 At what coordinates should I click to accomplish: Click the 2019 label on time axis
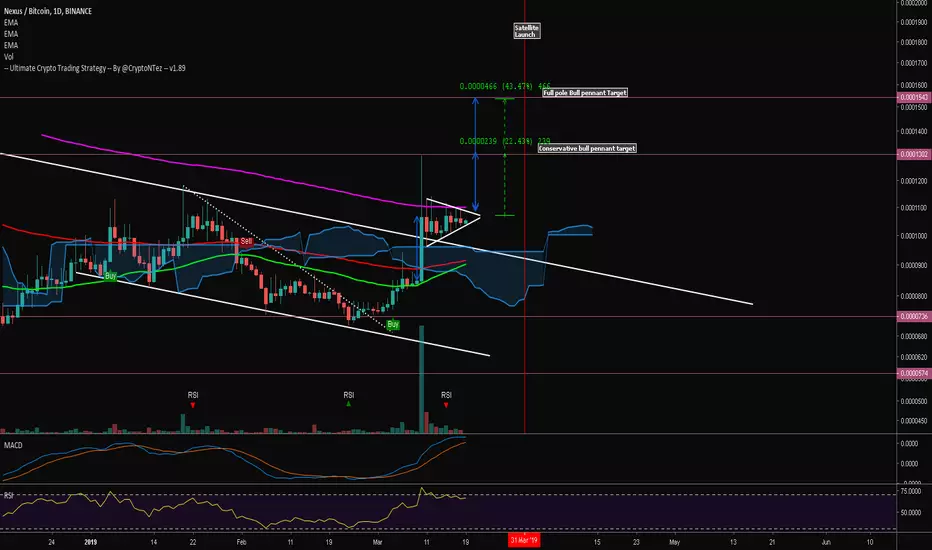(x=90, y=542)
